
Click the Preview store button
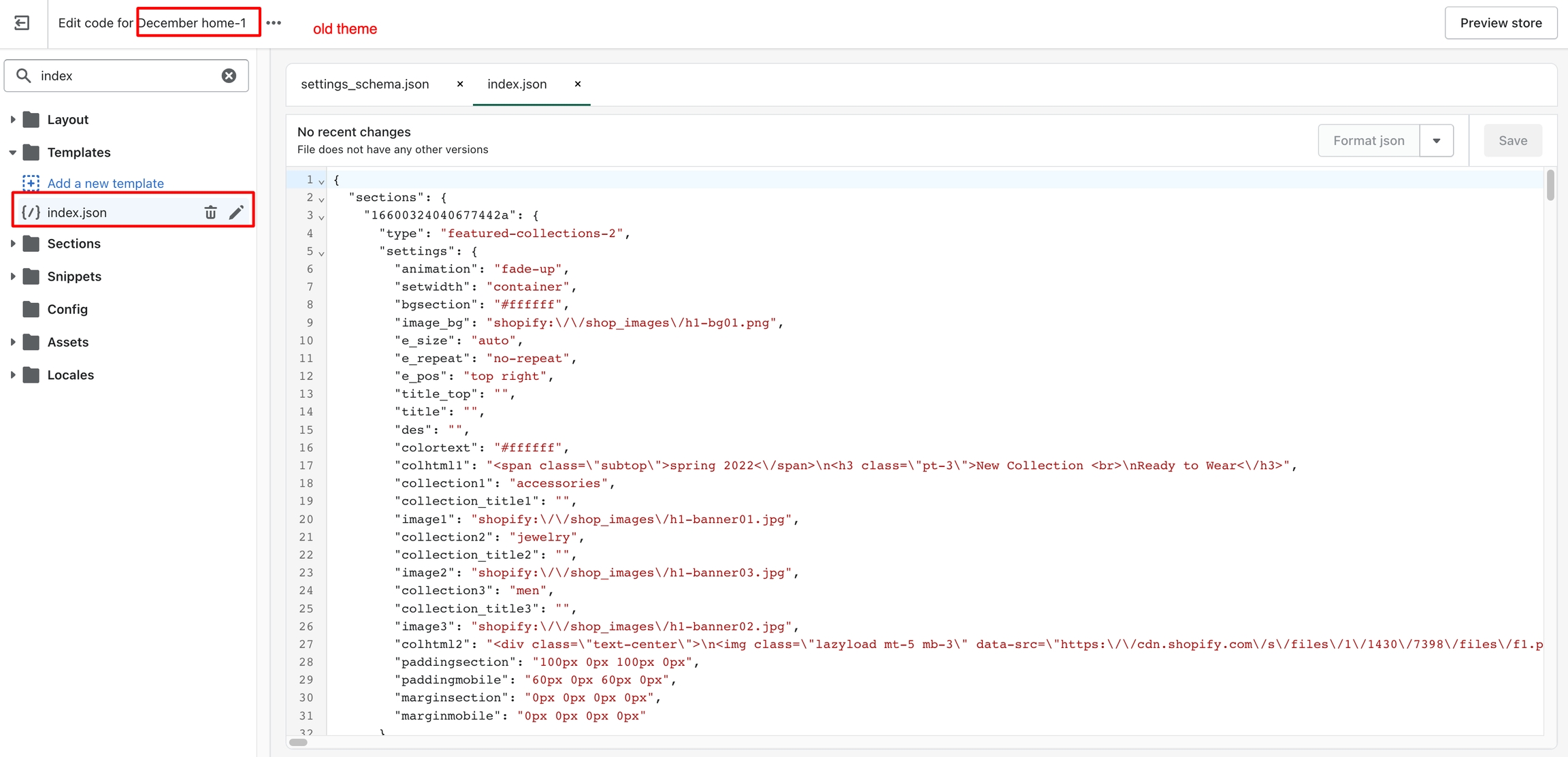click(1501, 23)
